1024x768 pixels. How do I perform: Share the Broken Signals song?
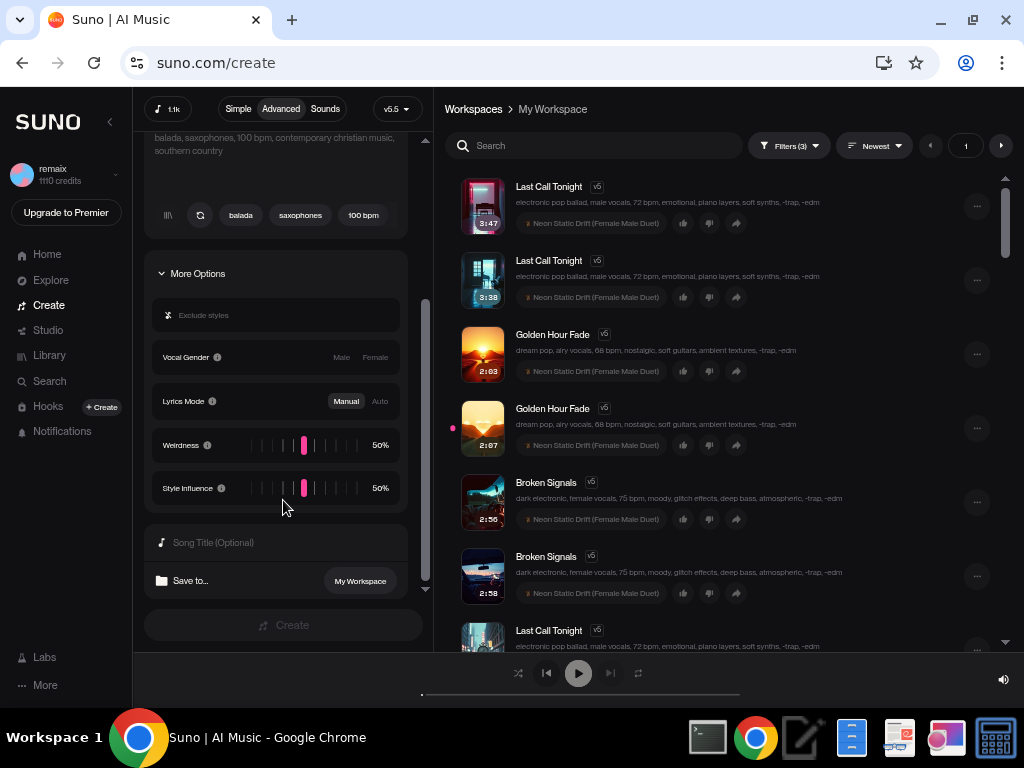(x=736, y=519)
